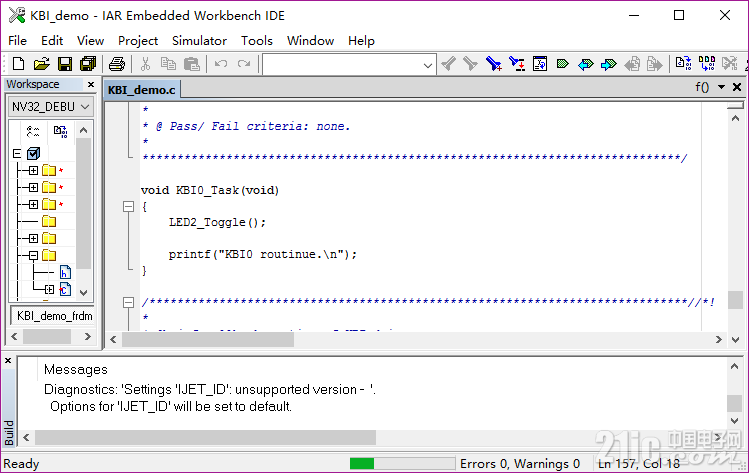
Task: Click the project cube icon in Workspace tree
Action: tap(34, 153)
